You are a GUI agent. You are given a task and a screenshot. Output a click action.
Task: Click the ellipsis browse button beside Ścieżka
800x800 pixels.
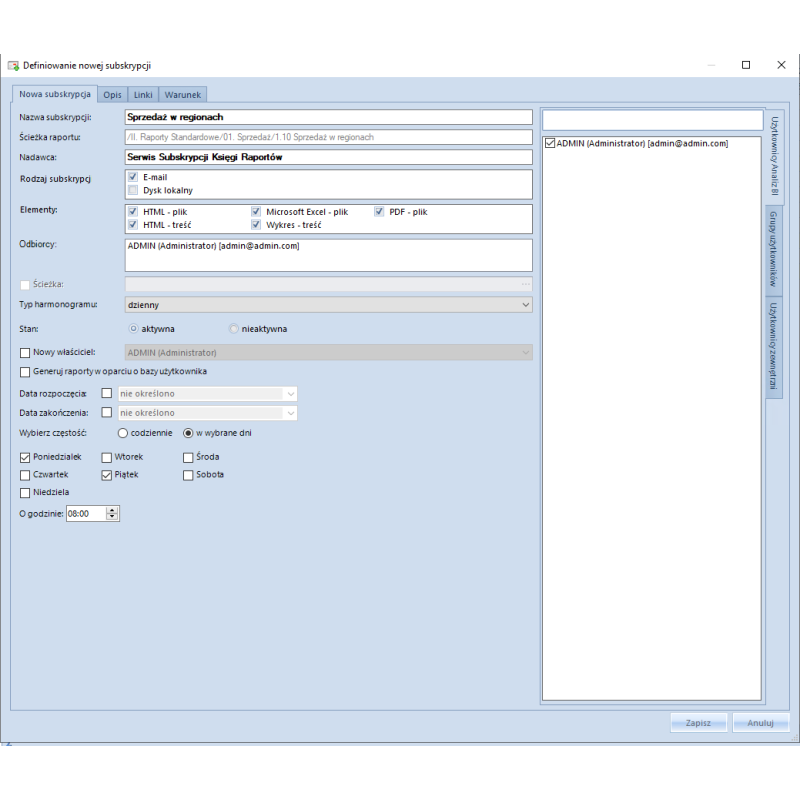525,284
